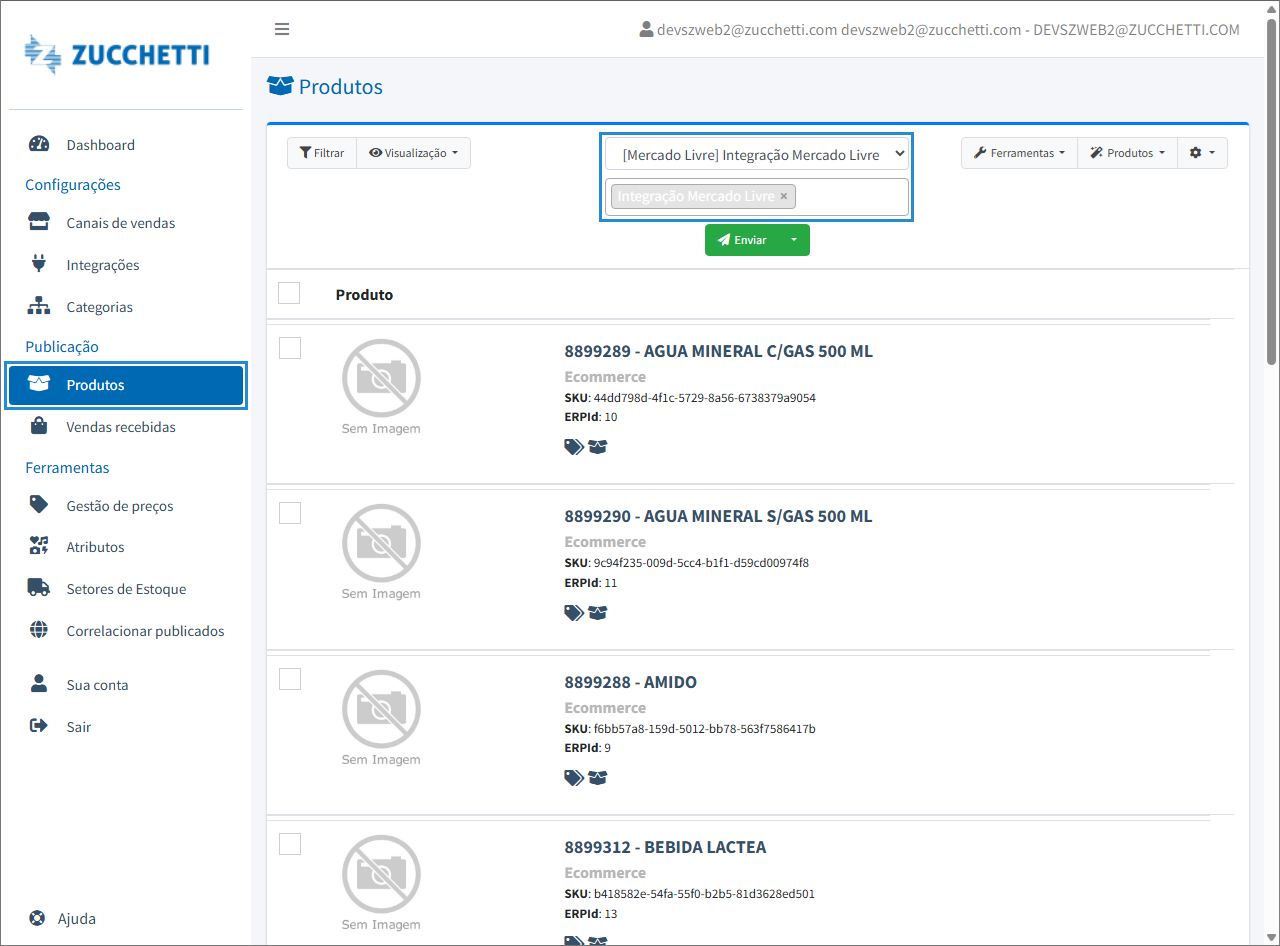Go to Canais de vendas menu item
This screenshot has height=946, width=1280.
(120, 223)
